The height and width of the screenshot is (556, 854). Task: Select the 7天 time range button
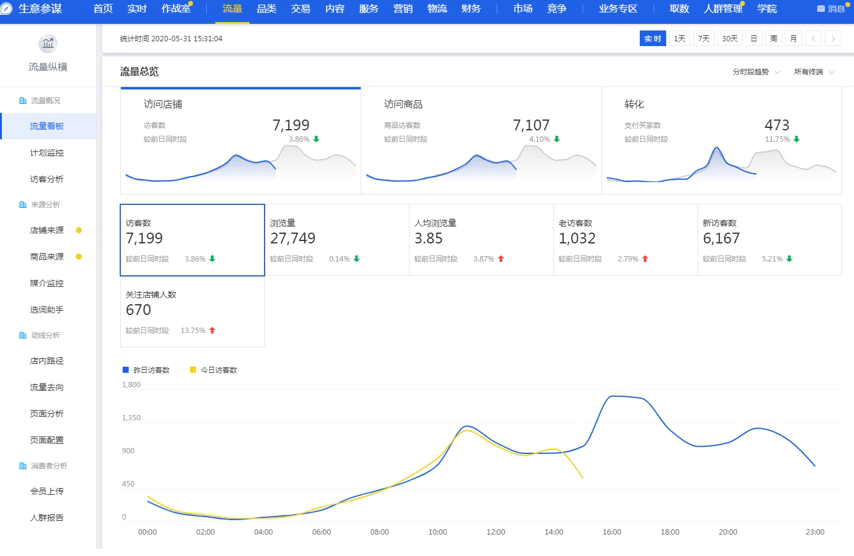click(704, 39)
